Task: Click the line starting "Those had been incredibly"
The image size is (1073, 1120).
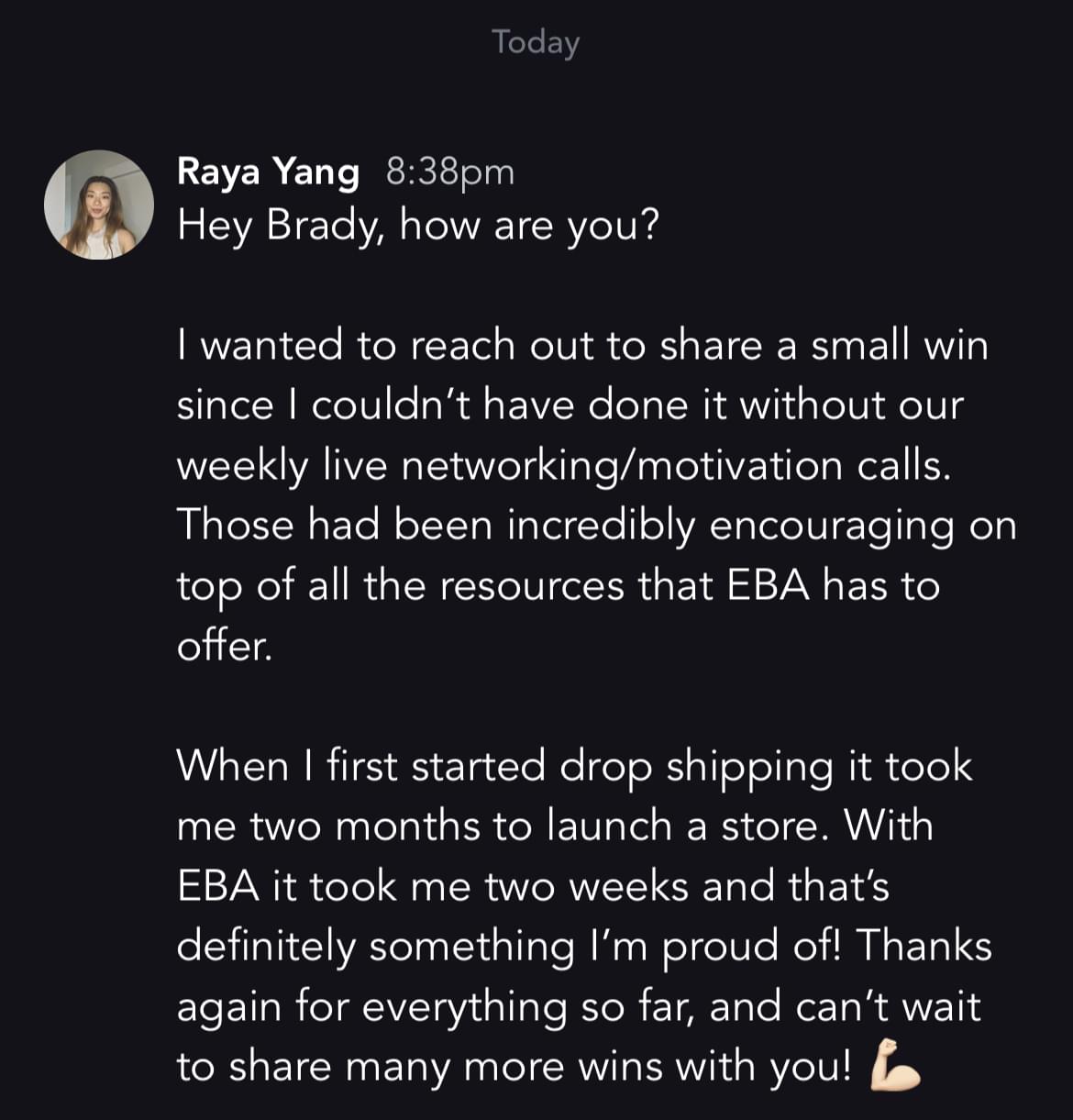Action: point(596,526)
